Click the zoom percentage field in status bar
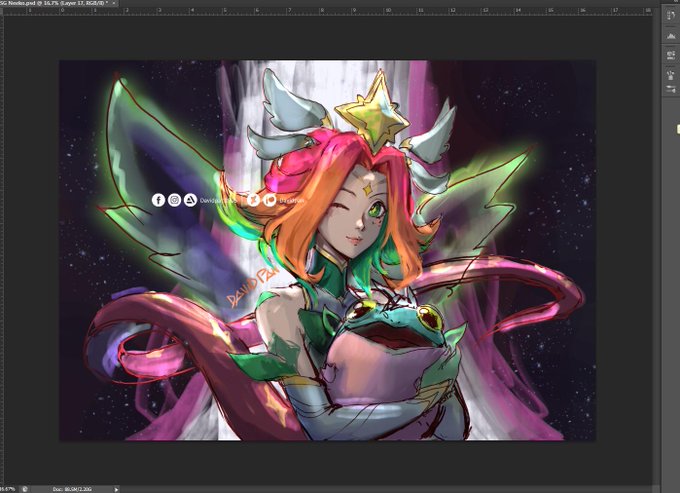Image resolution: width=680 pixels, height=493 pixels. 9,489
